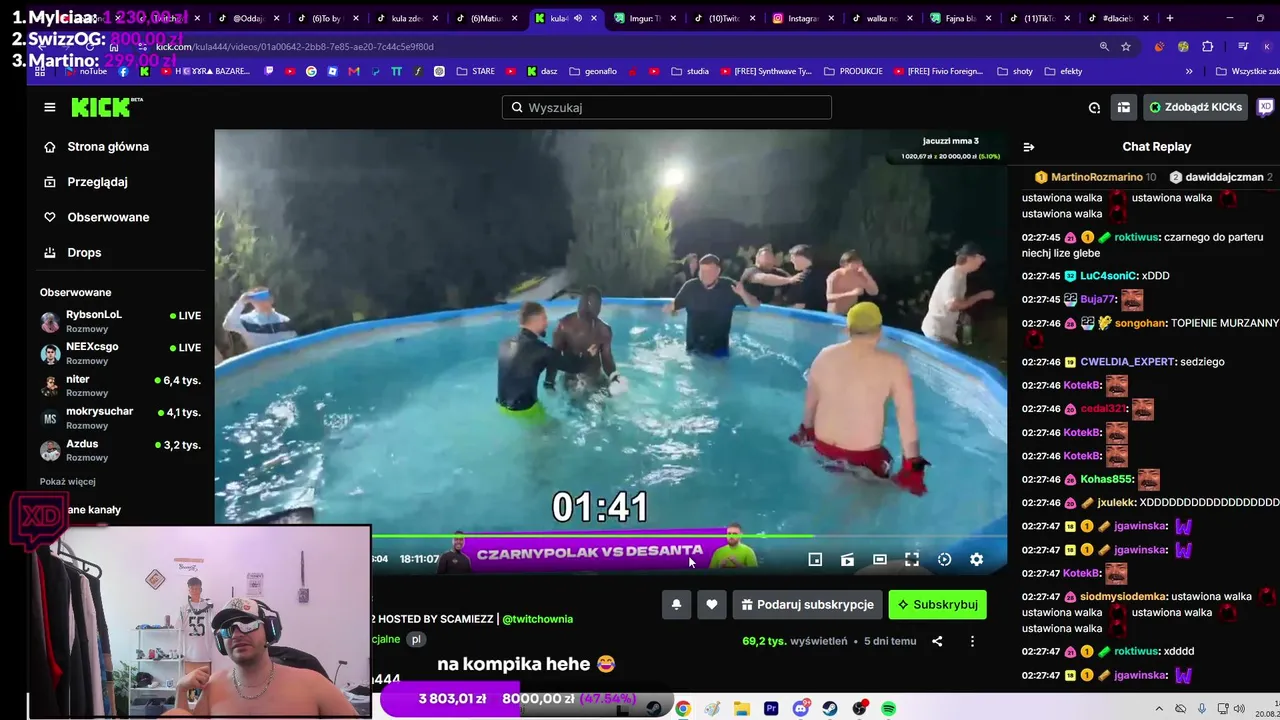Switch to the Instagram browser tab
The width and height of the screenshot is (1280, 720).
(x=800, y=18)
